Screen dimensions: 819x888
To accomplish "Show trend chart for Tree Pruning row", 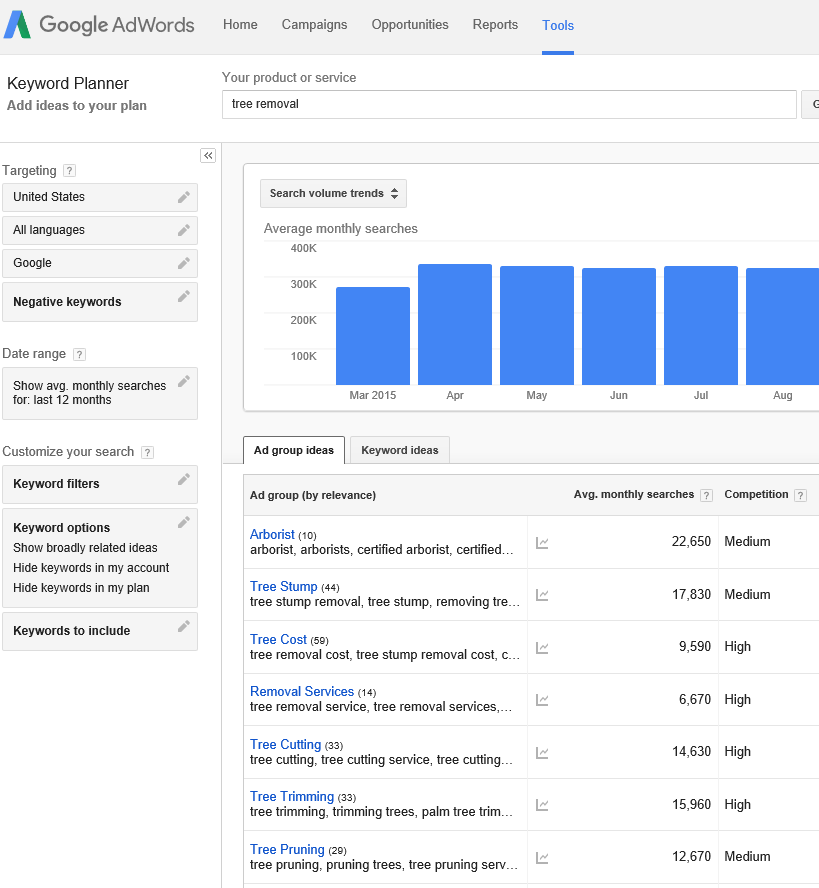I will [542, 857].
